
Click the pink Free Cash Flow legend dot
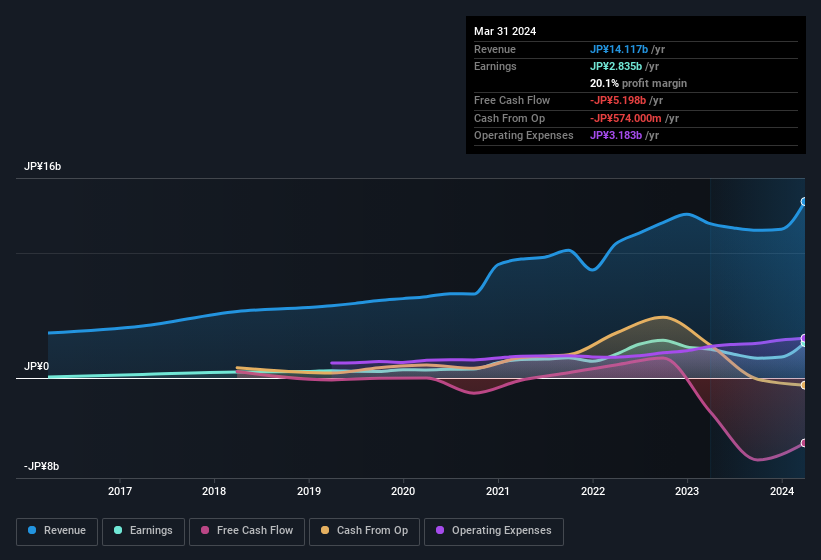(x=206, y=531)
